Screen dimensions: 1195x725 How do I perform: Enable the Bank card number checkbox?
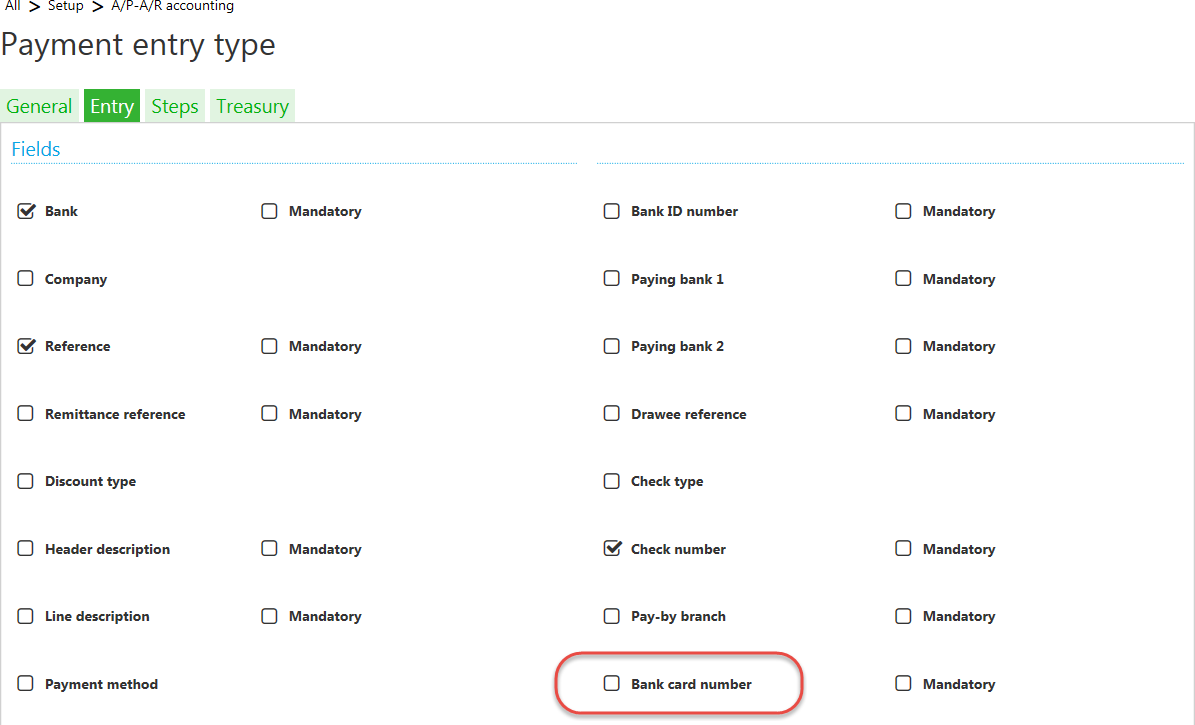click(x=612, y=684)
